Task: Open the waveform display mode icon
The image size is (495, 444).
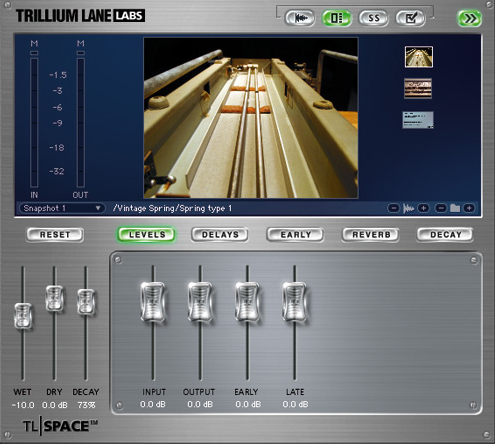Action: click(x=300, y=18)
